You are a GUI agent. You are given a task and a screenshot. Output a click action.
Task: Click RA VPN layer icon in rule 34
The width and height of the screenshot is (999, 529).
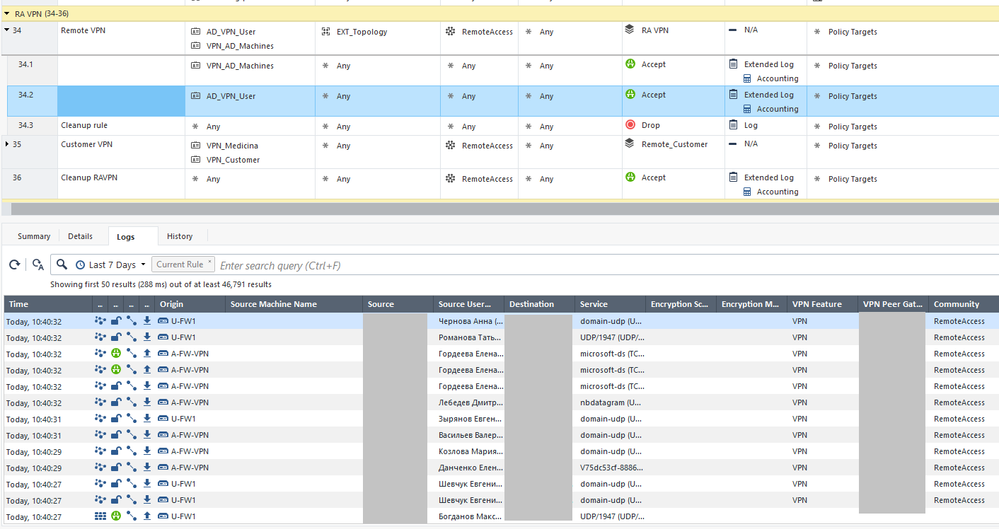(630, 31)
